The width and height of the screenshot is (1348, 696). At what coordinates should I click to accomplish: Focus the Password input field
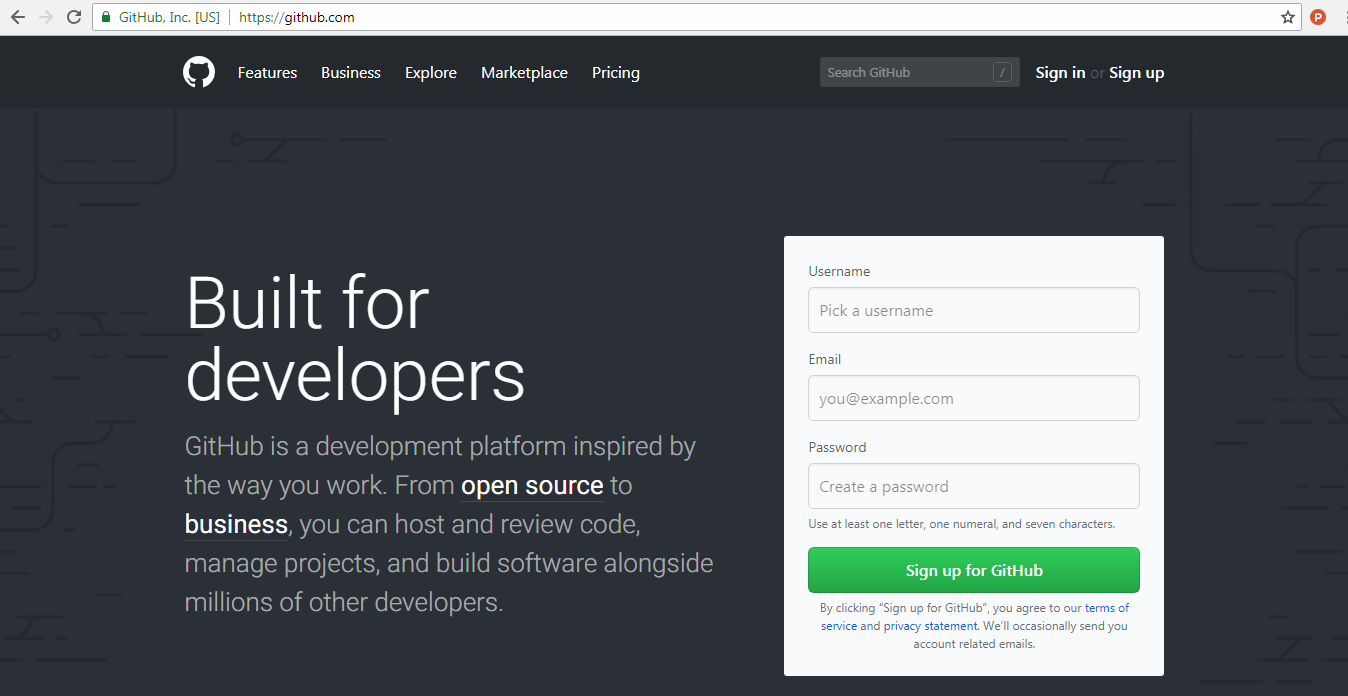click(x=974, y=486)
